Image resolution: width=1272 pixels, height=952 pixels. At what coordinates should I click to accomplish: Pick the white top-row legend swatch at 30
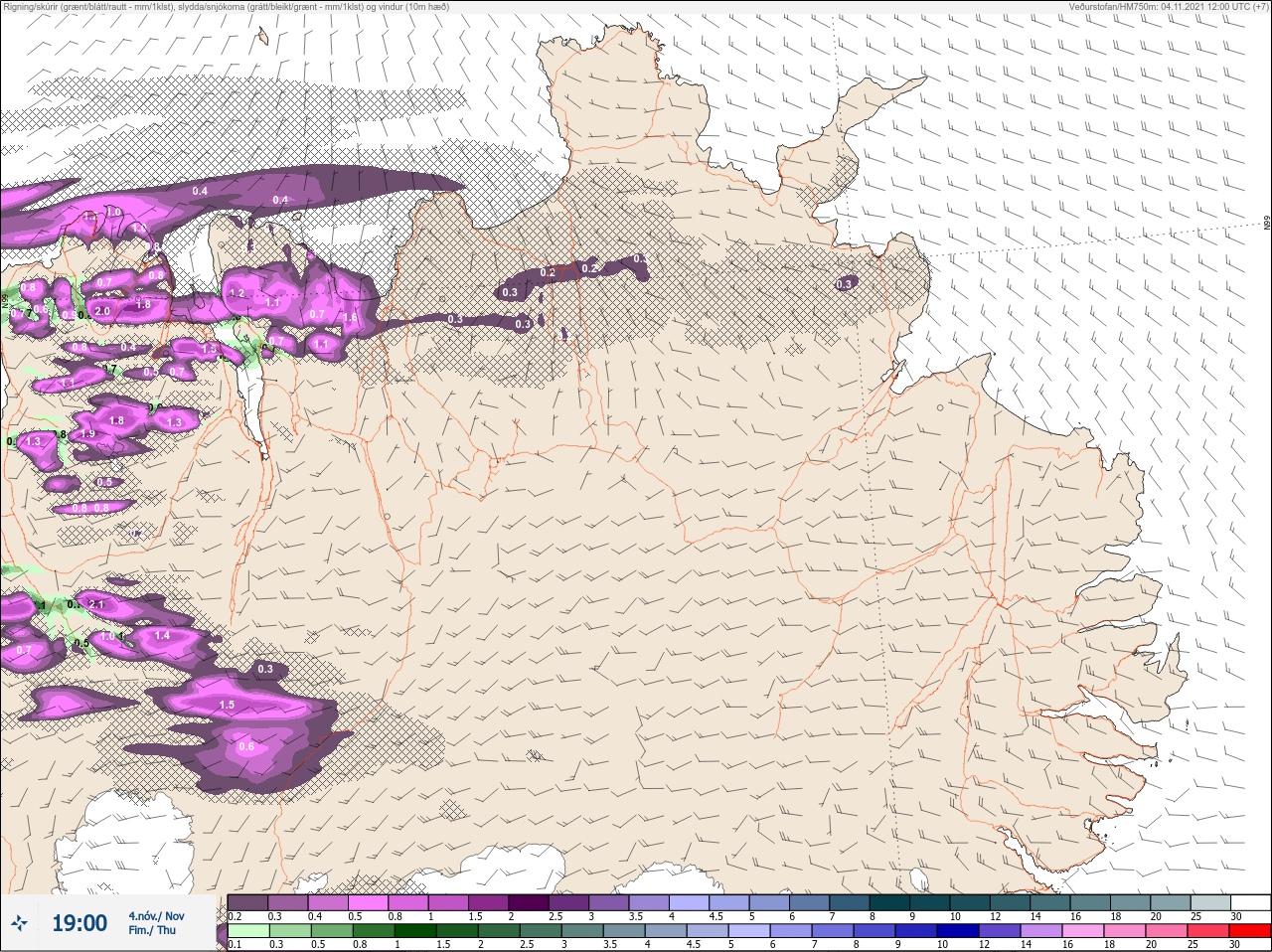[x=1249, y=902]
